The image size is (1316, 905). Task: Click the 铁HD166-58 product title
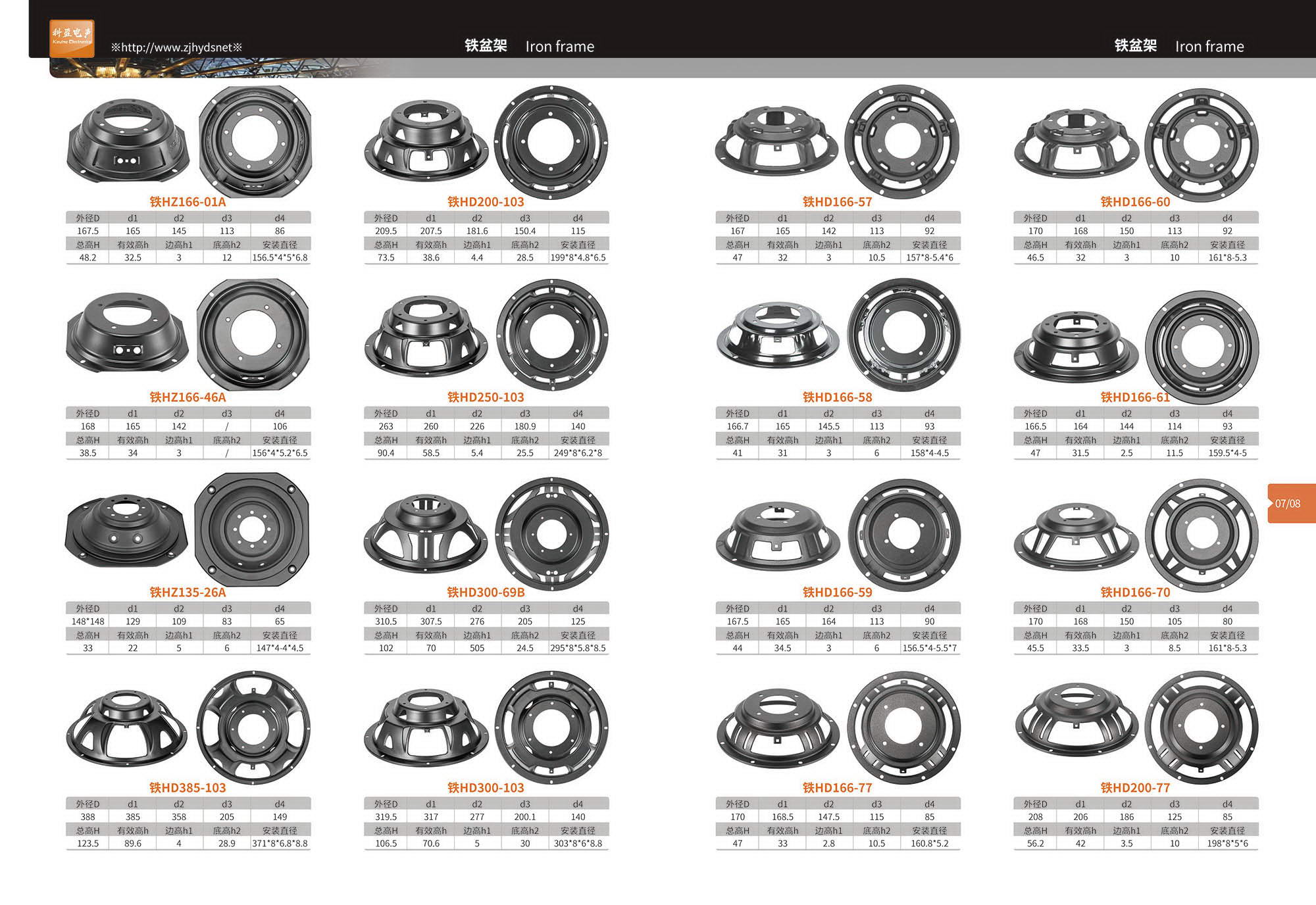point(837,397)
